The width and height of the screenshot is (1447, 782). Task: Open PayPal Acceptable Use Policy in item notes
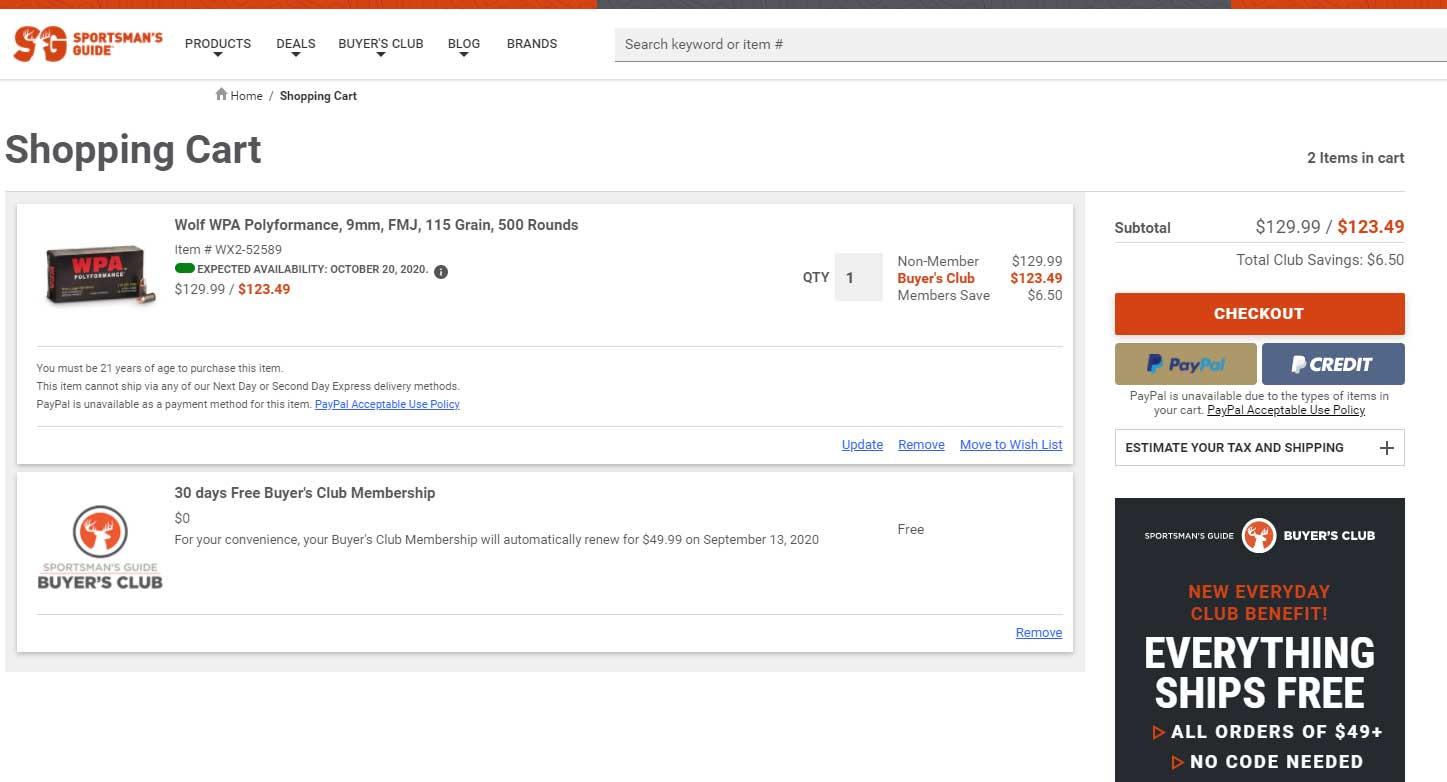click(x=387, y=405)
